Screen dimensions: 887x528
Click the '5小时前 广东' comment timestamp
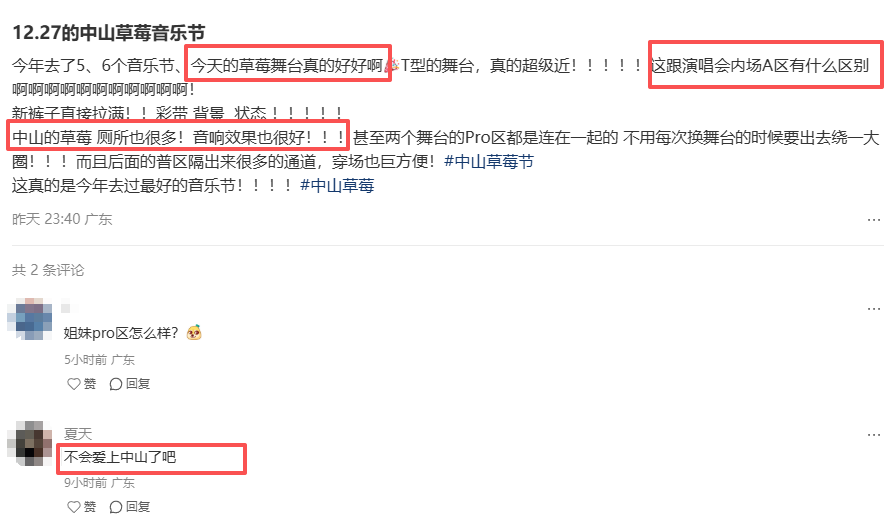99,360
